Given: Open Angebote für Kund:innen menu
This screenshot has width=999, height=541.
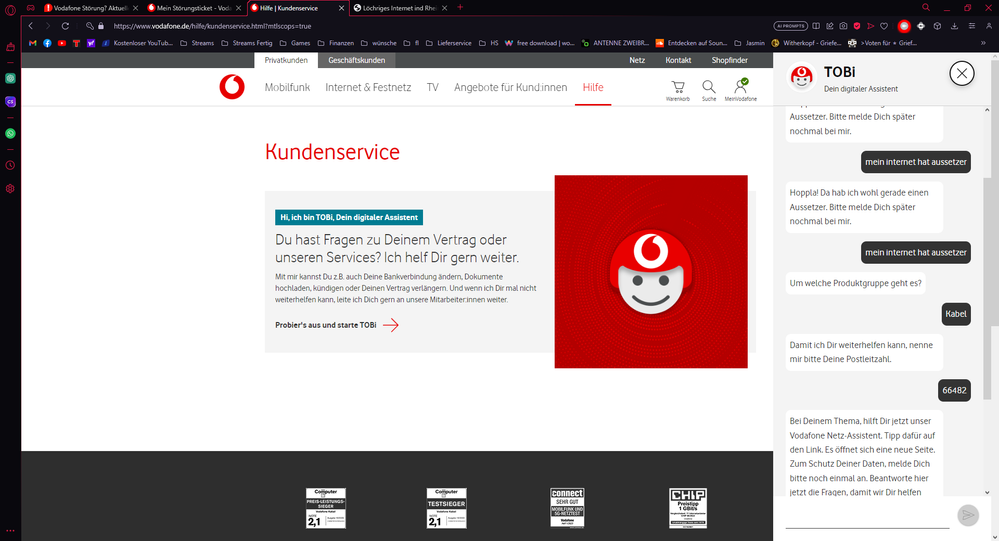Looking at the screenshot, I should pos(510,87).
